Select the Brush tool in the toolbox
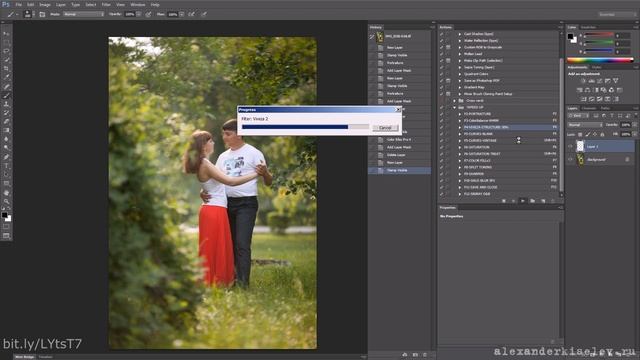The width and height of the screenshot is (640, 360). tap(6, 95)
